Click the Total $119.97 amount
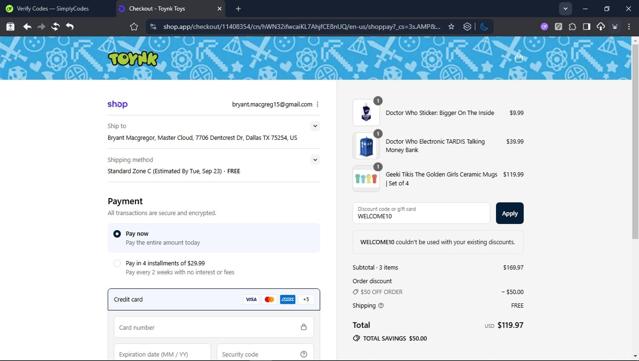639x361 pixels. coord(510,325)
